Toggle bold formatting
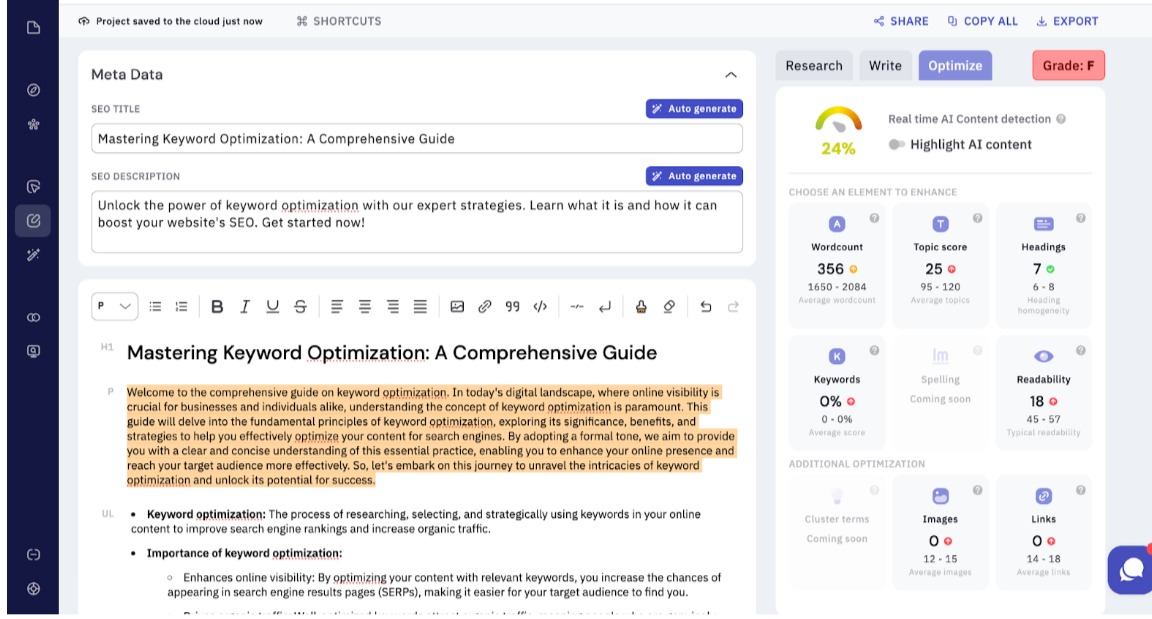The height and width of the screenshot is (619, 1152). pos(218,308)
